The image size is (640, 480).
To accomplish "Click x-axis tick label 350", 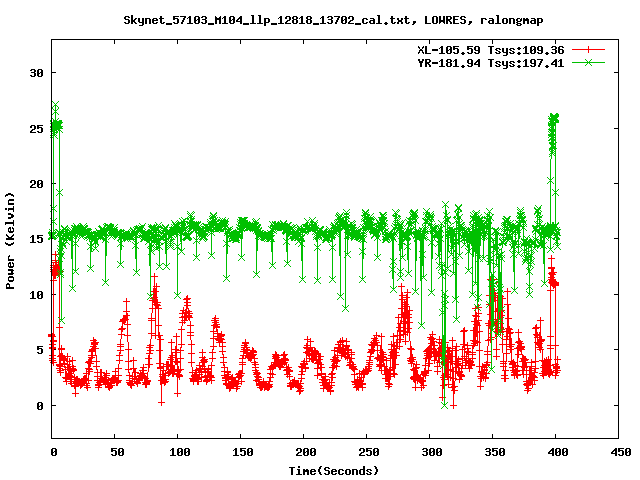I will click(495, 452).
